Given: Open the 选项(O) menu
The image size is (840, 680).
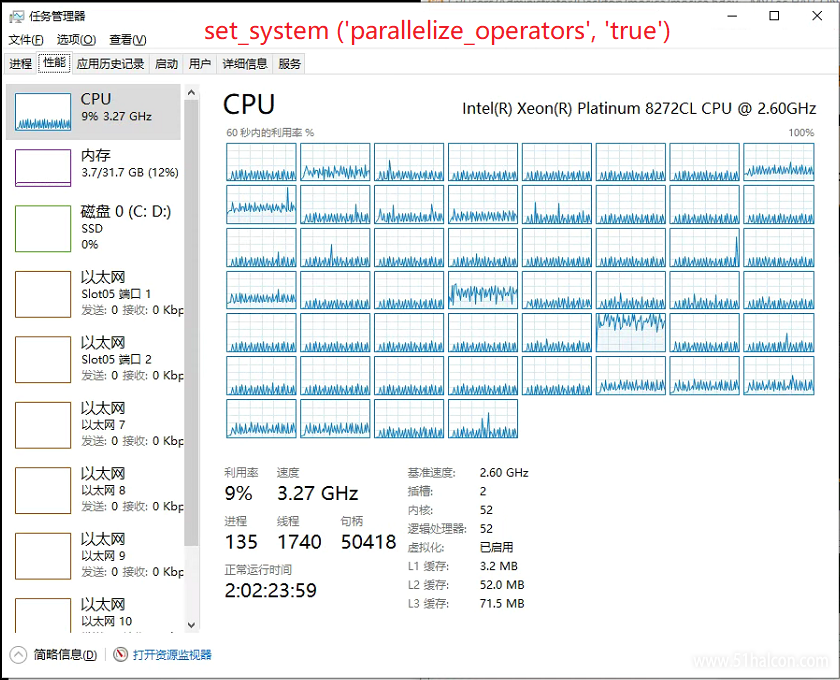Looking at the screenshot, I should pyautogui.click(x=76, y=40).
